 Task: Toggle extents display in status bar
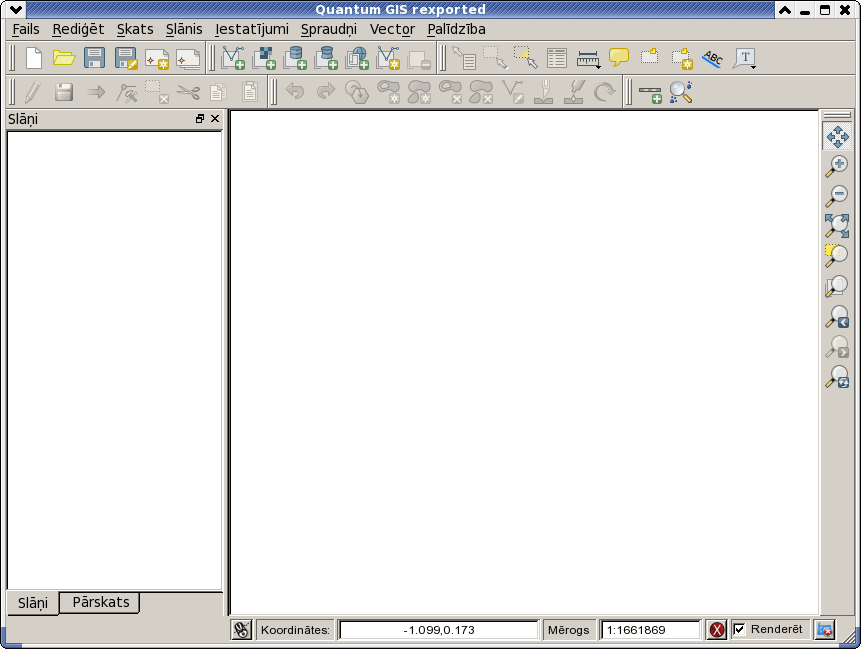click(x=241, y=630)
